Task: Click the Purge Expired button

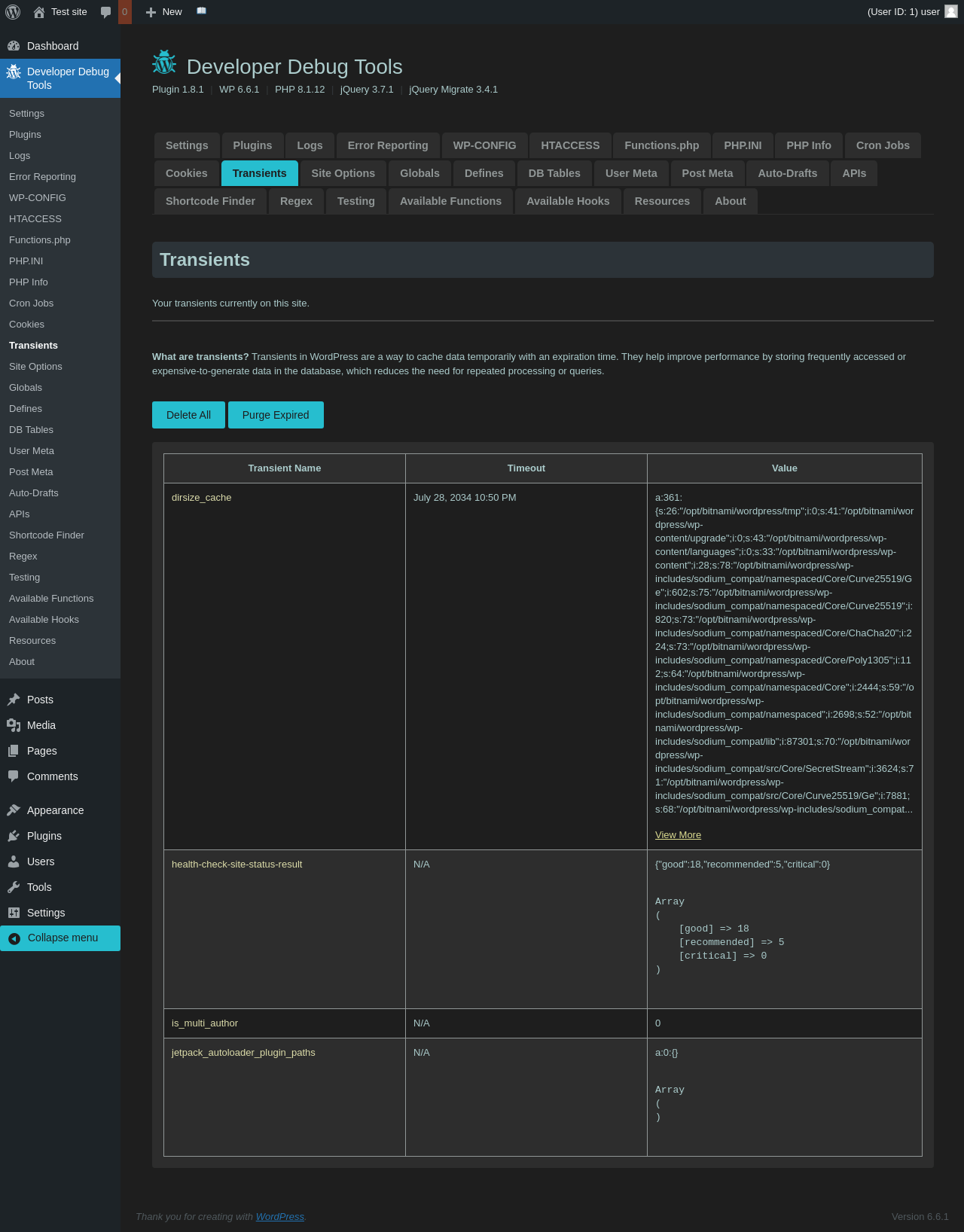Action: tap(276, 415)
